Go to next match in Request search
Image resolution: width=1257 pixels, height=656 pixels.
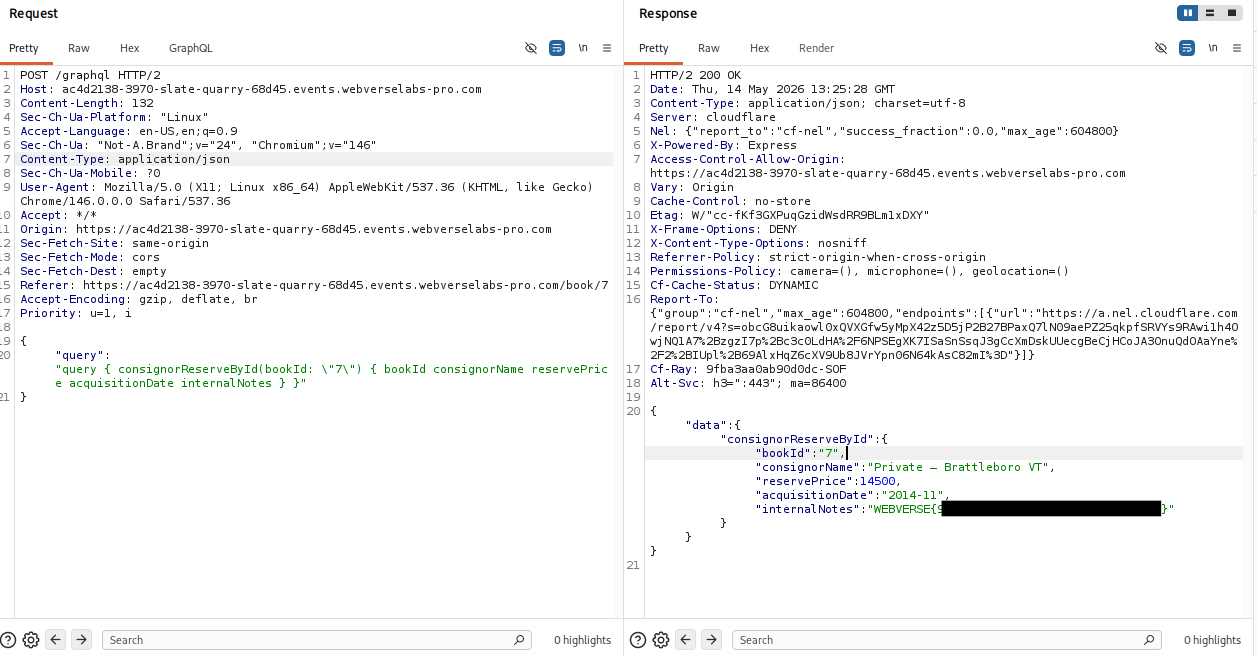click(82, 640)
